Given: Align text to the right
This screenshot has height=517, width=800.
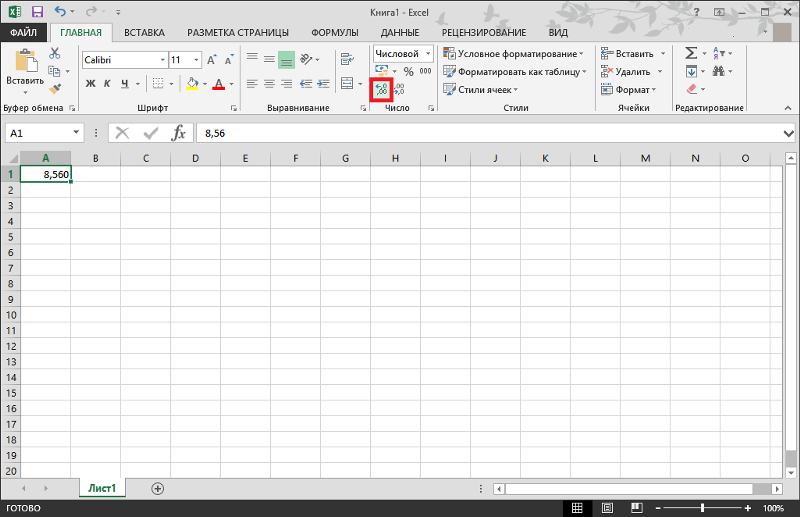Looking at the screenshot, I should pos(287,83).
